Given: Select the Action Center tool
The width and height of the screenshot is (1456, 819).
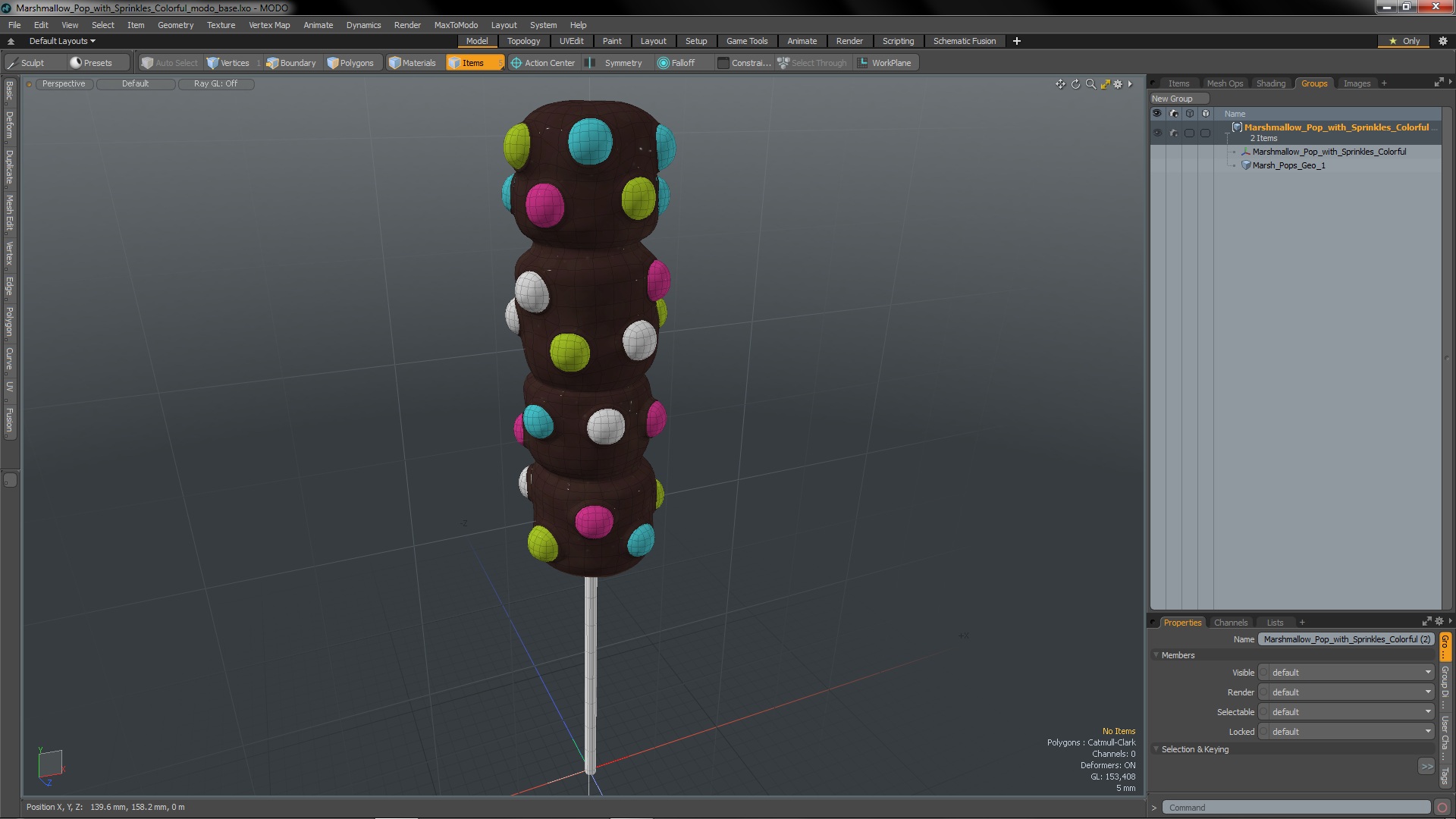Looking at the screenshot, I should coord(543,63).
